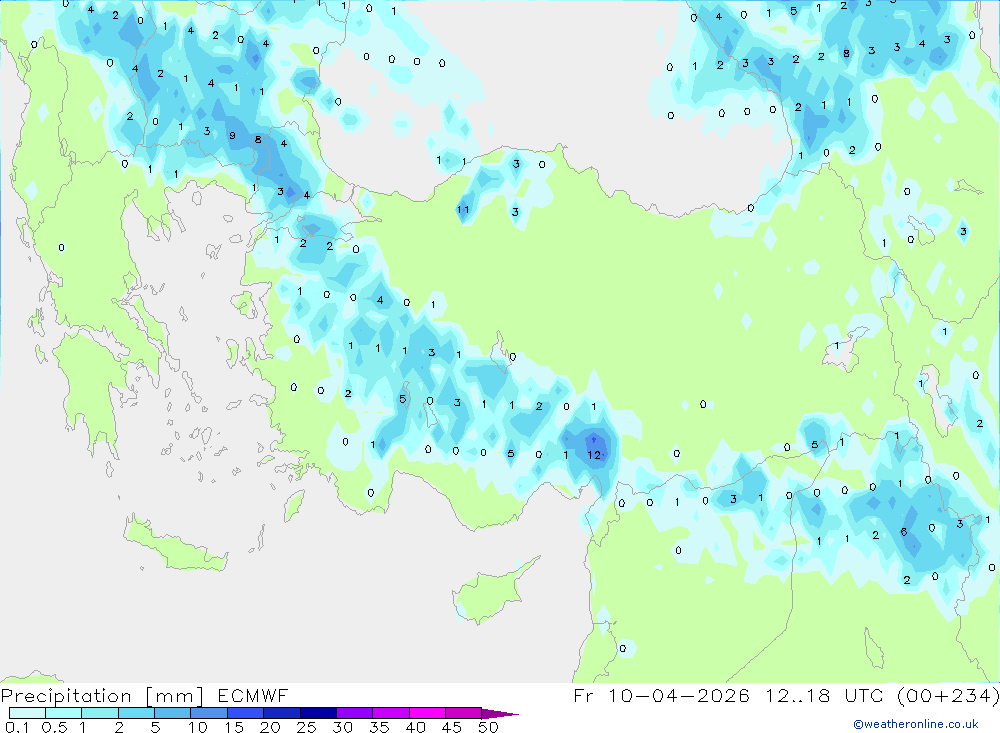Click the '0.1' legend scale label

[17, 727]
